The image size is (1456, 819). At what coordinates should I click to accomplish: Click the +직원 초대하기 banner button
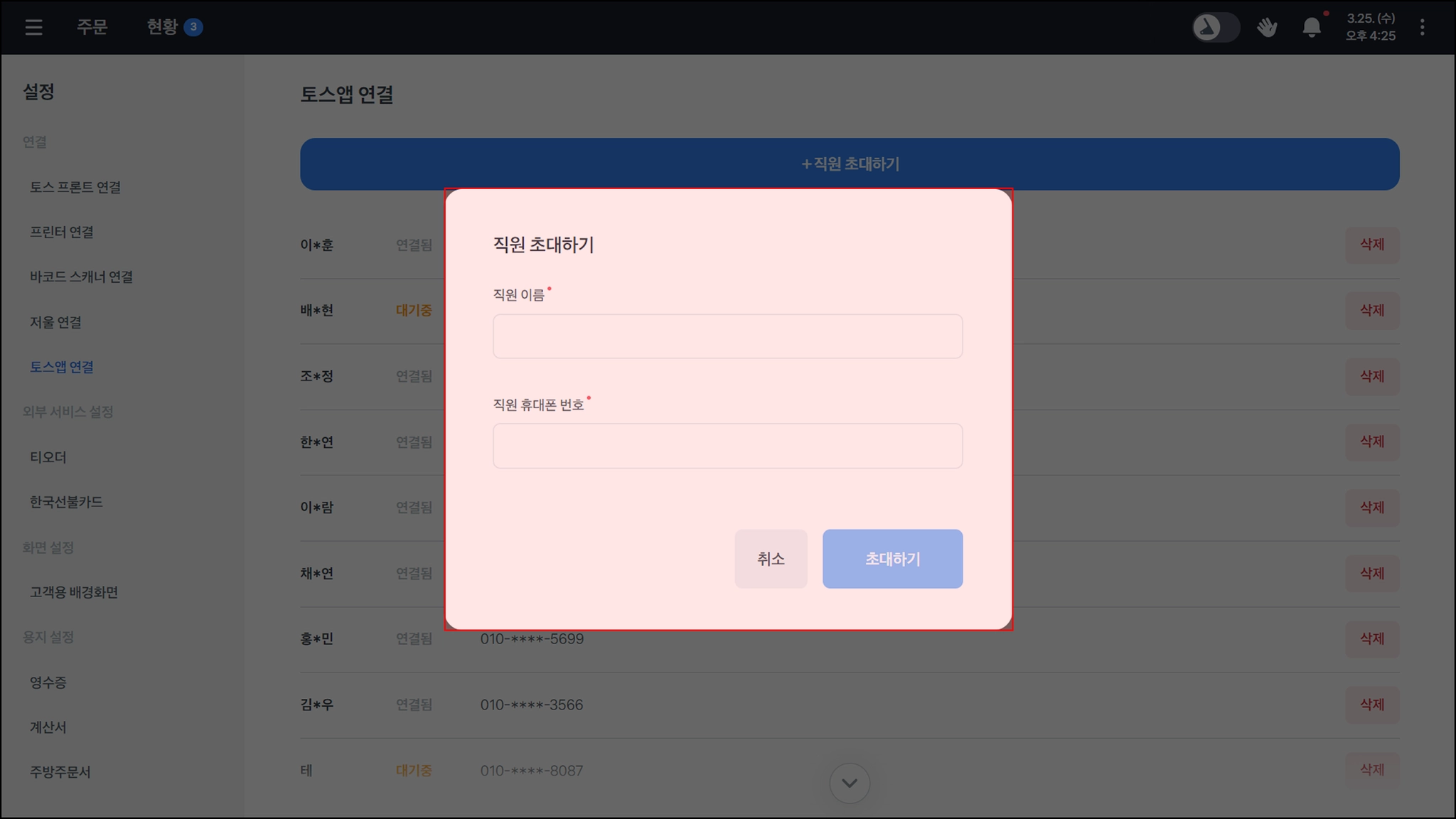(x=849, y=164)
